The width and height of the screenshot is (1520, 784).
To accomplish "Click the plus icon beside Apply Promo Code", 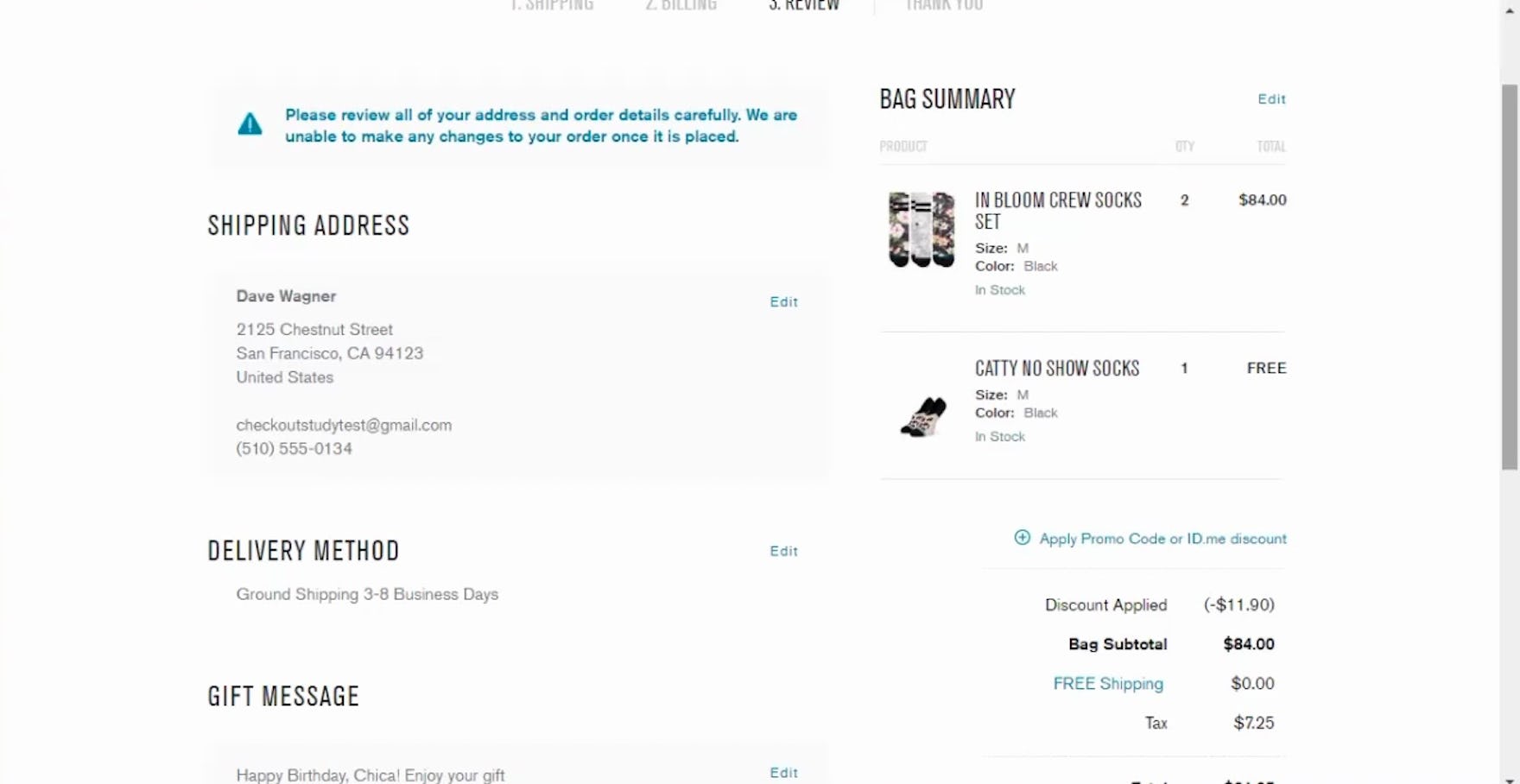I will coord(1022,538).
